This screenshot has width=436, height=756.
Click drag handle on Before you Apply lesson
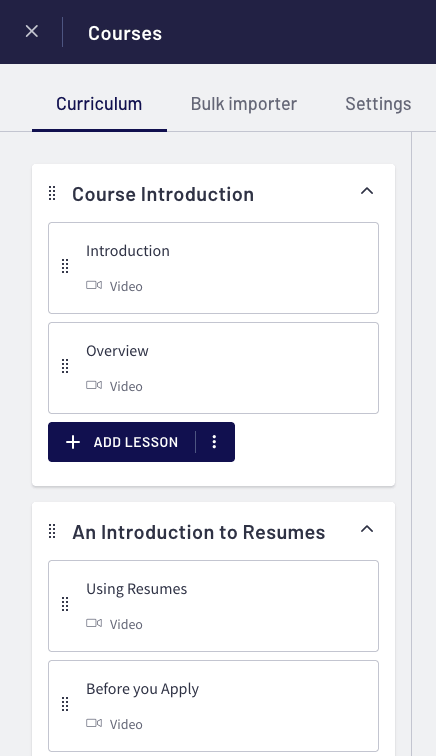[x=65, y=704]
